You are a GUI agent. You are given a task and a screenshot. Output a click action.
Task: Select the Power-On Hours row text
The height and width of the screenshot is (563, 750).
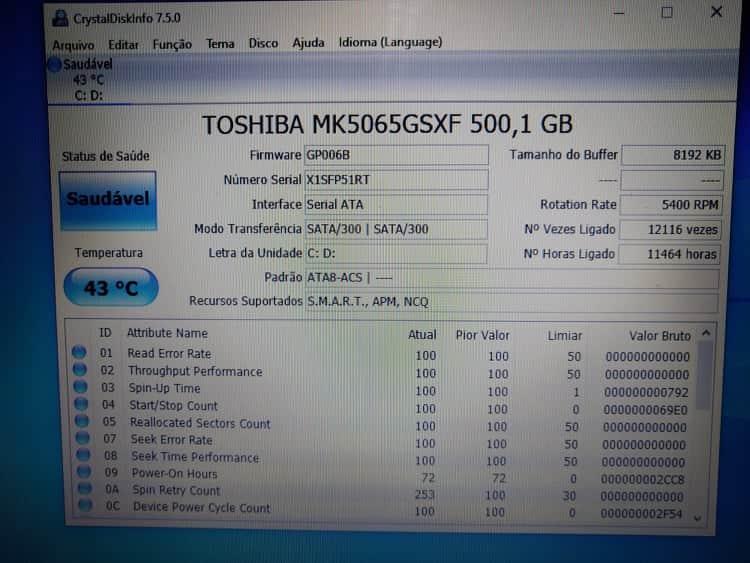pyautogui.click(x=175, y=474)
